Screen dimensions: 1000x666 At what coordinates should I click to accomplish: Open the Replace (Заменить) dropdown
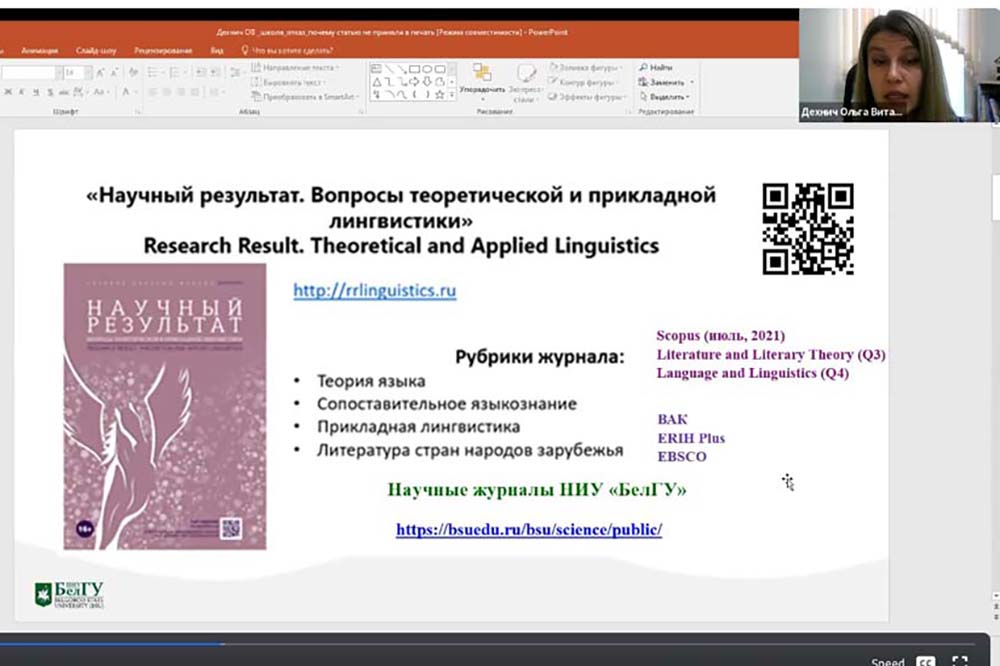tap(666, 82)
